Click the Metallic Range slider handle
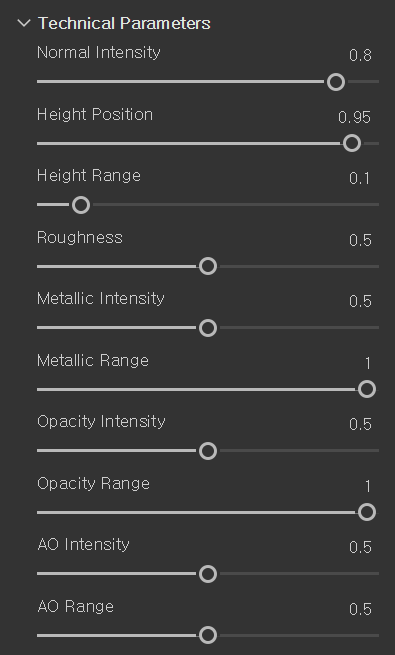This screenshot has height=655, width=395. click(x=367, y=389)
